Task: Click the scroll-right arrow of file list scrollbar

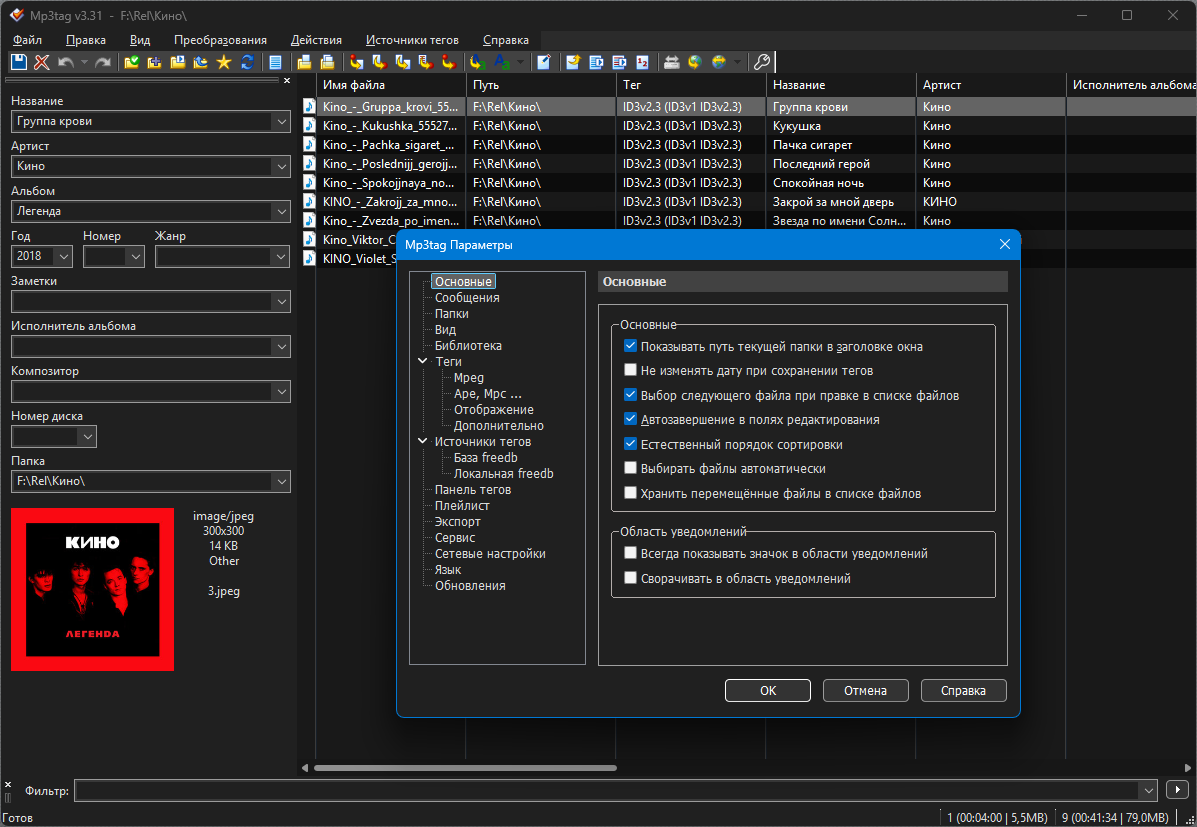Action: pyautogui.click(x=1188, y=767)
